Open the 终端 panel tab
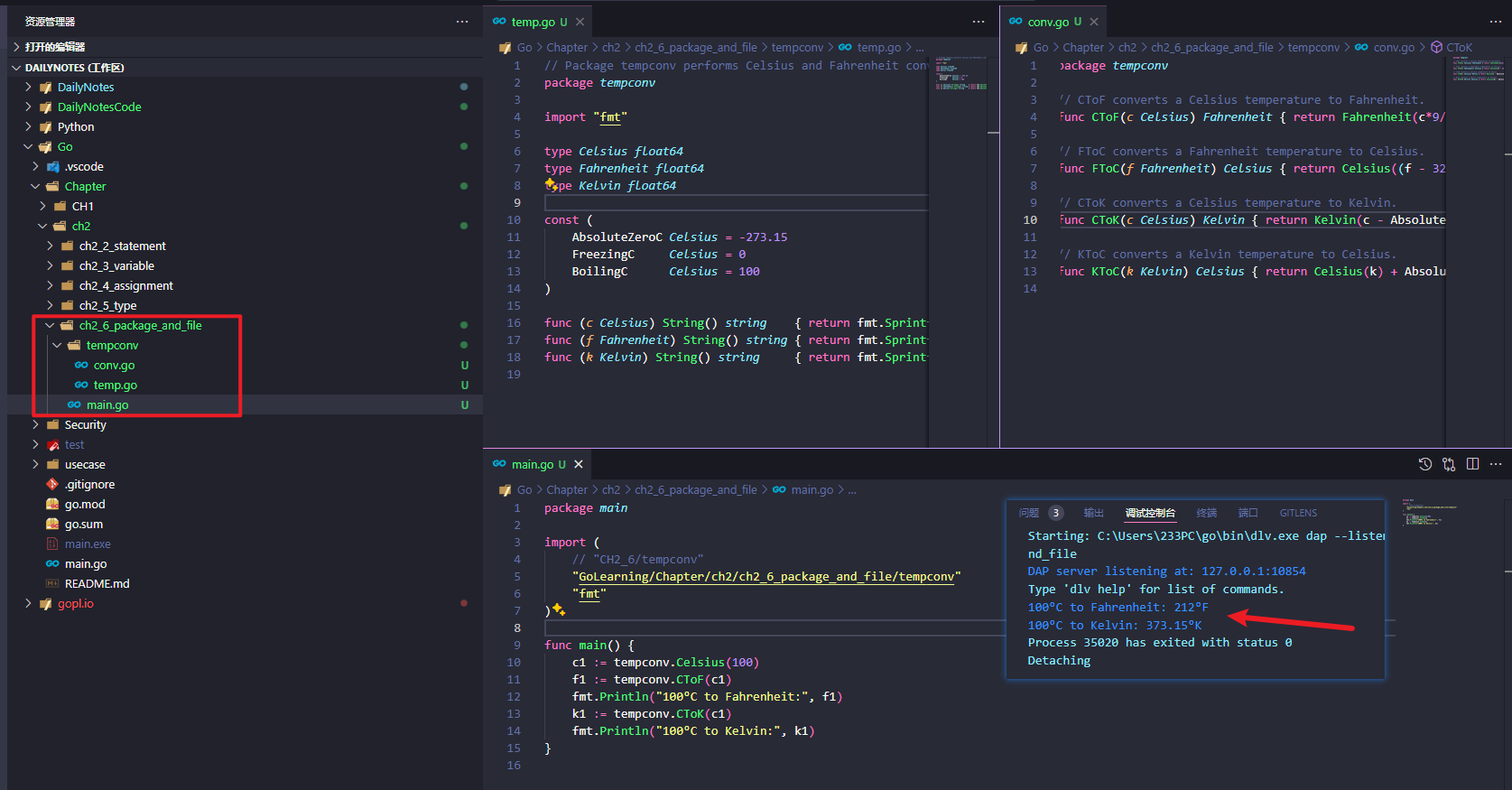This screenshot has width=1512, height=790. point(1207,513)
